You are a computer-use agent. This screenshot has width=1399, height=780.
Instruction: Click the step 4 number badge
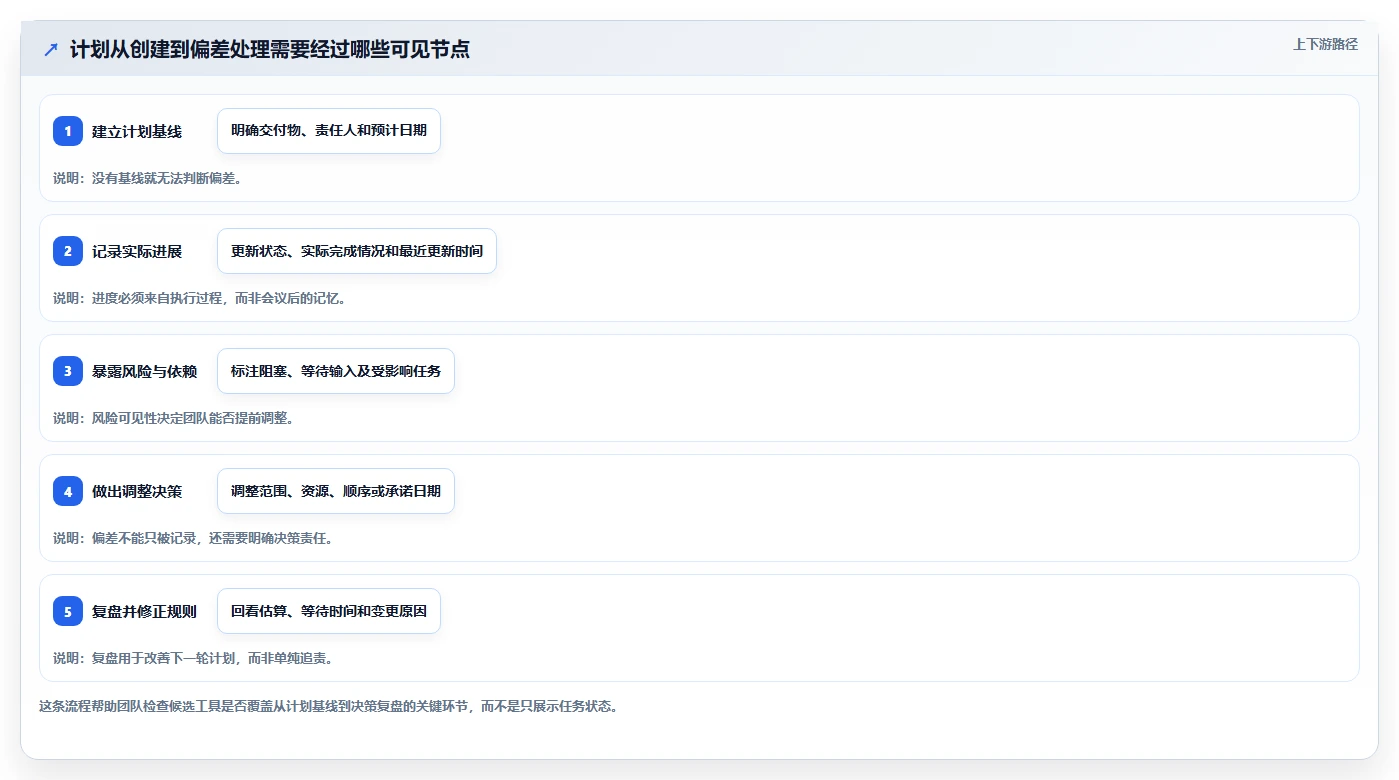click(x=68, y=491)
